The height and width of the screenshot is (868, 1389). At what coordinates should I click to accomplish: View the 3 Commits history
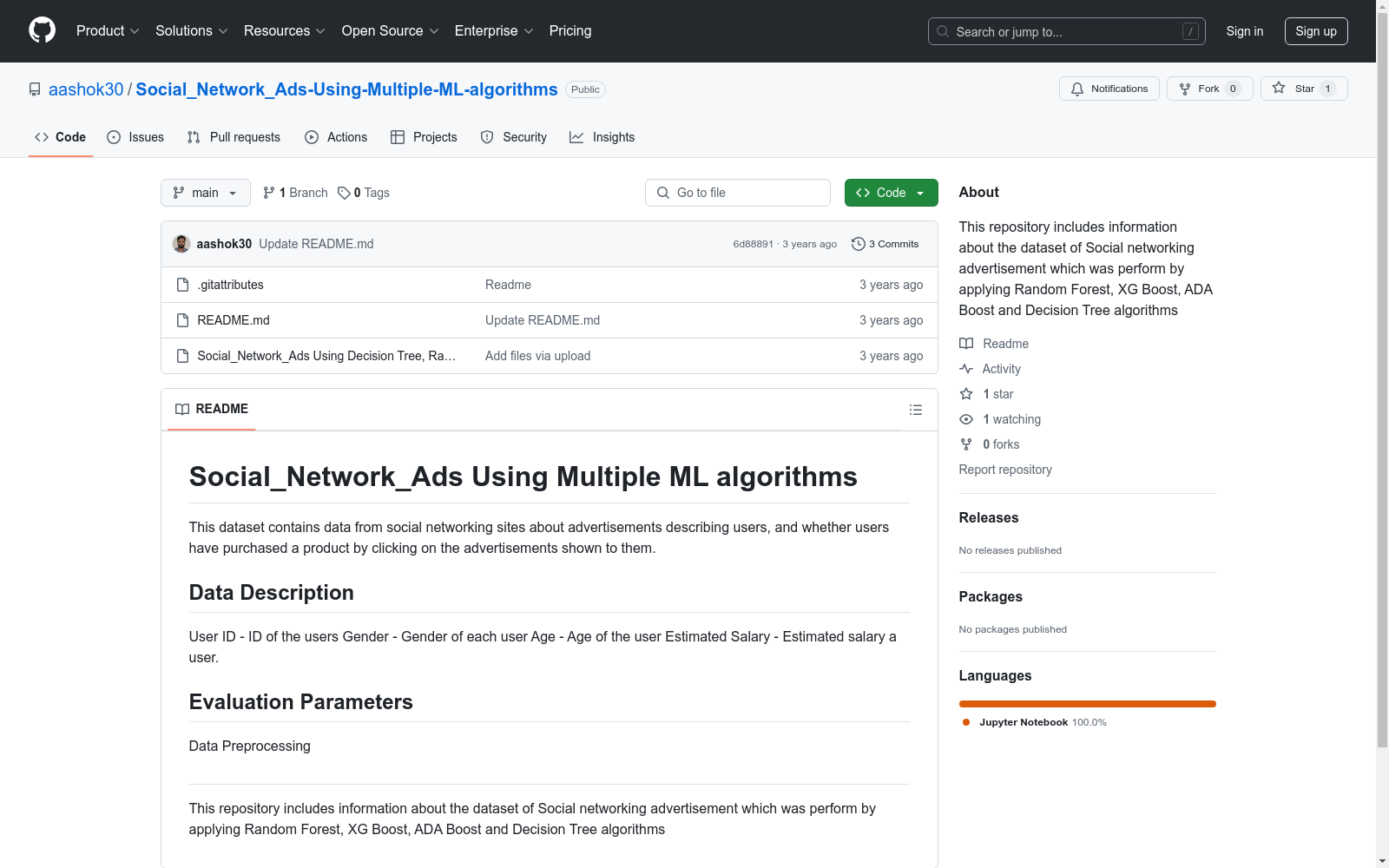885,244
